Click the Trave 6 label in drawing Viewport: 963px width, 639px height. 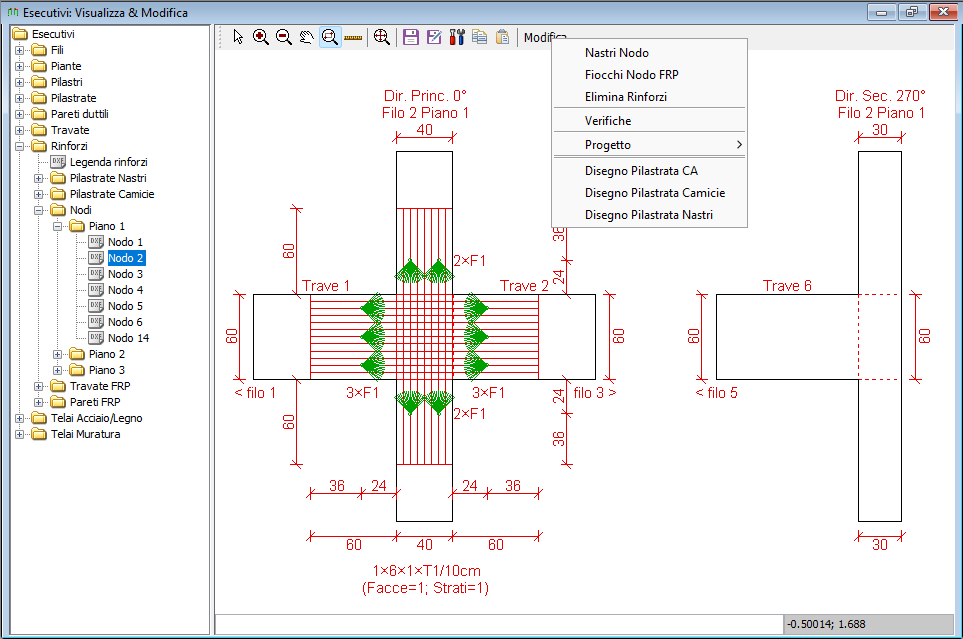coord(787,286)
